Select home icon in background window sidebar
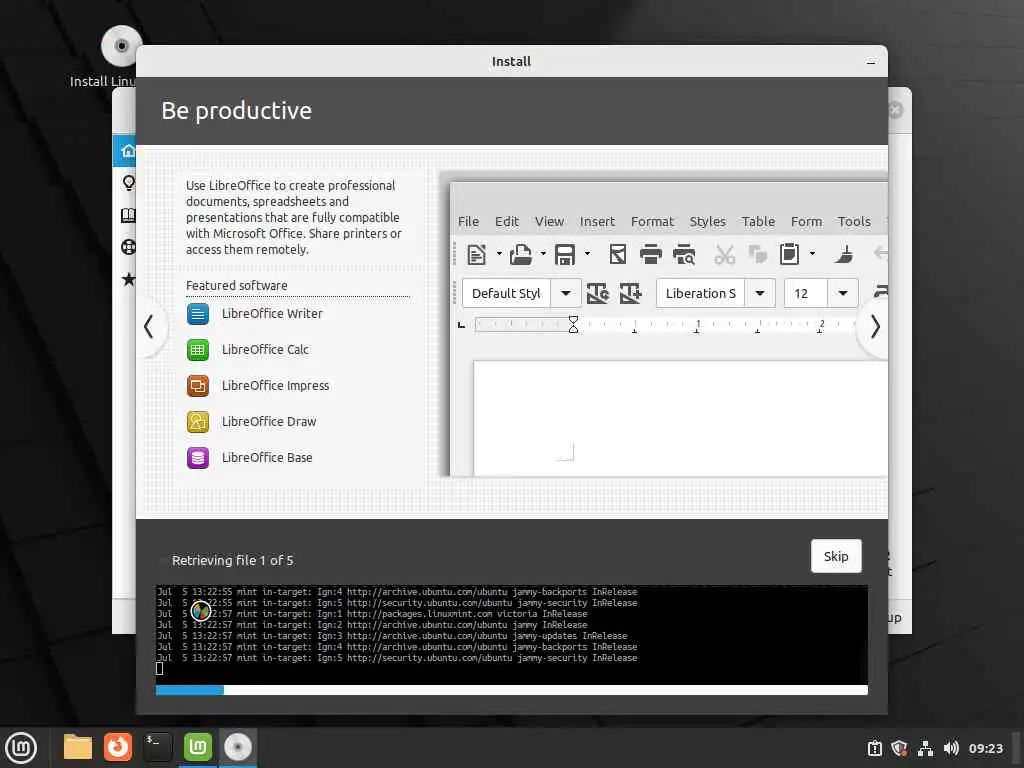 128,151
